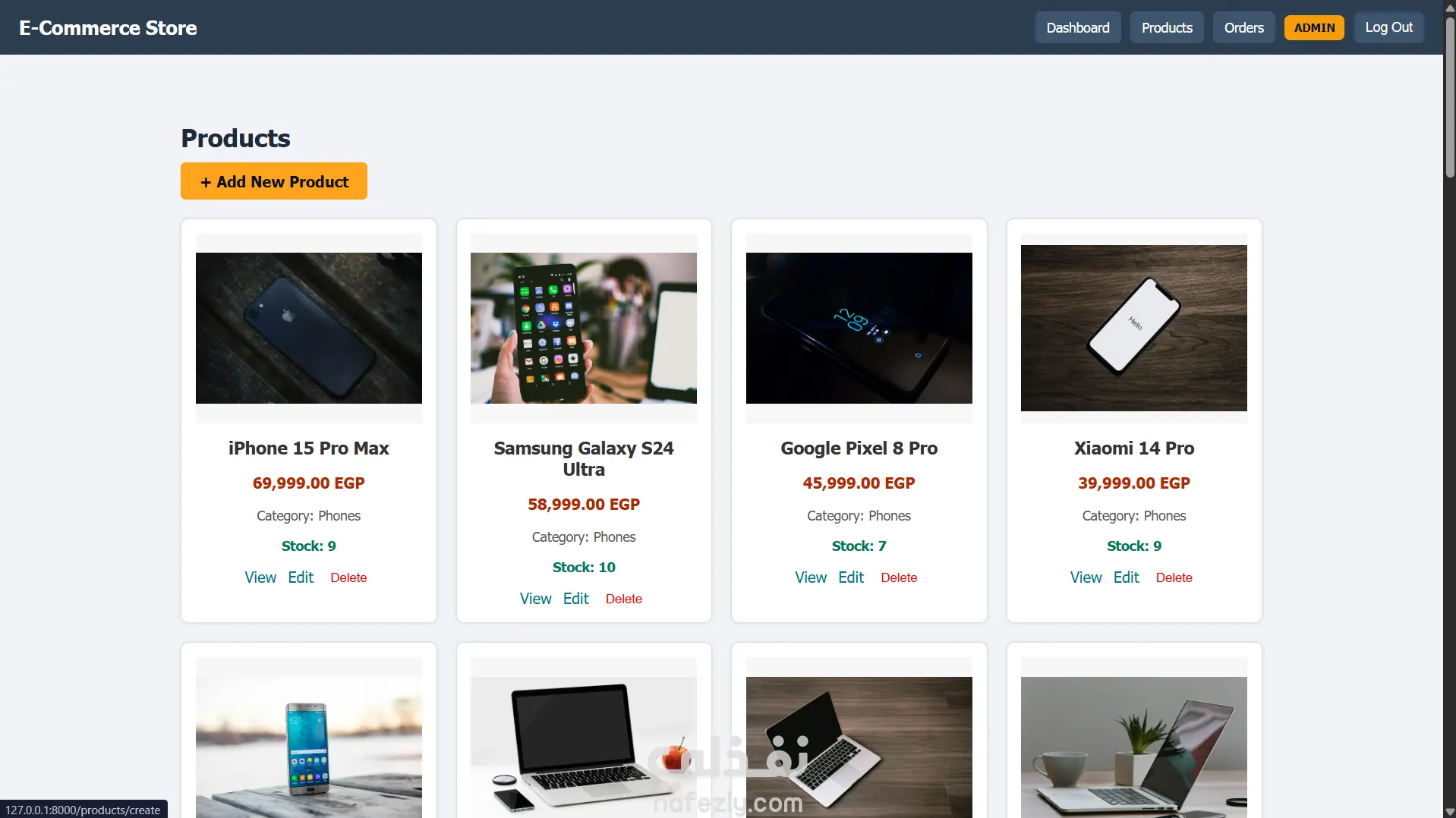
Task: Delete the Xiaomi 14 Pro
Action: 1174,577
